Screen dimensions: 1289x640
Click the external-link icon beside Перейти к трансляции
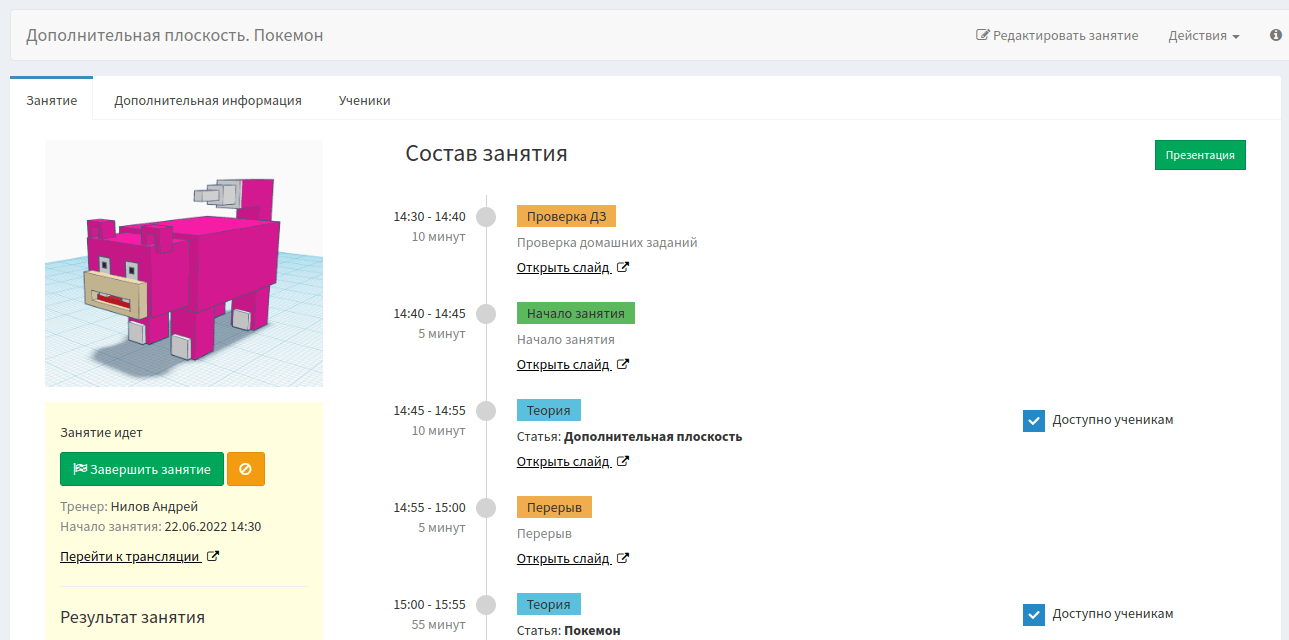tap(212, 557)
